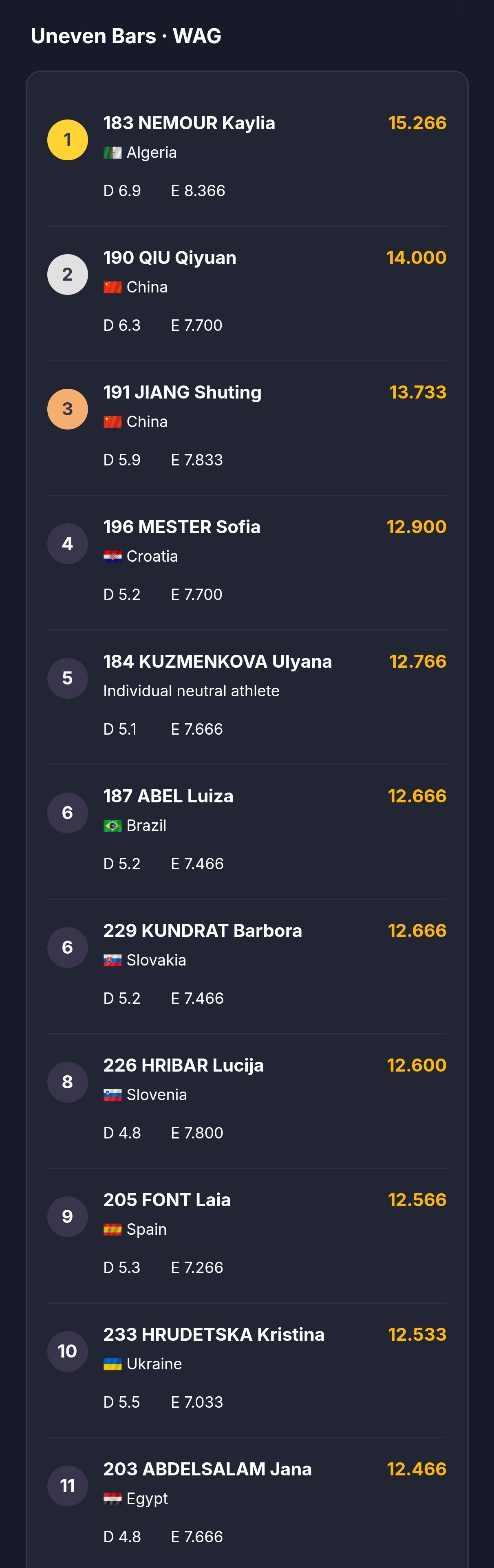Click the bronze rank 3 badge

68,409
